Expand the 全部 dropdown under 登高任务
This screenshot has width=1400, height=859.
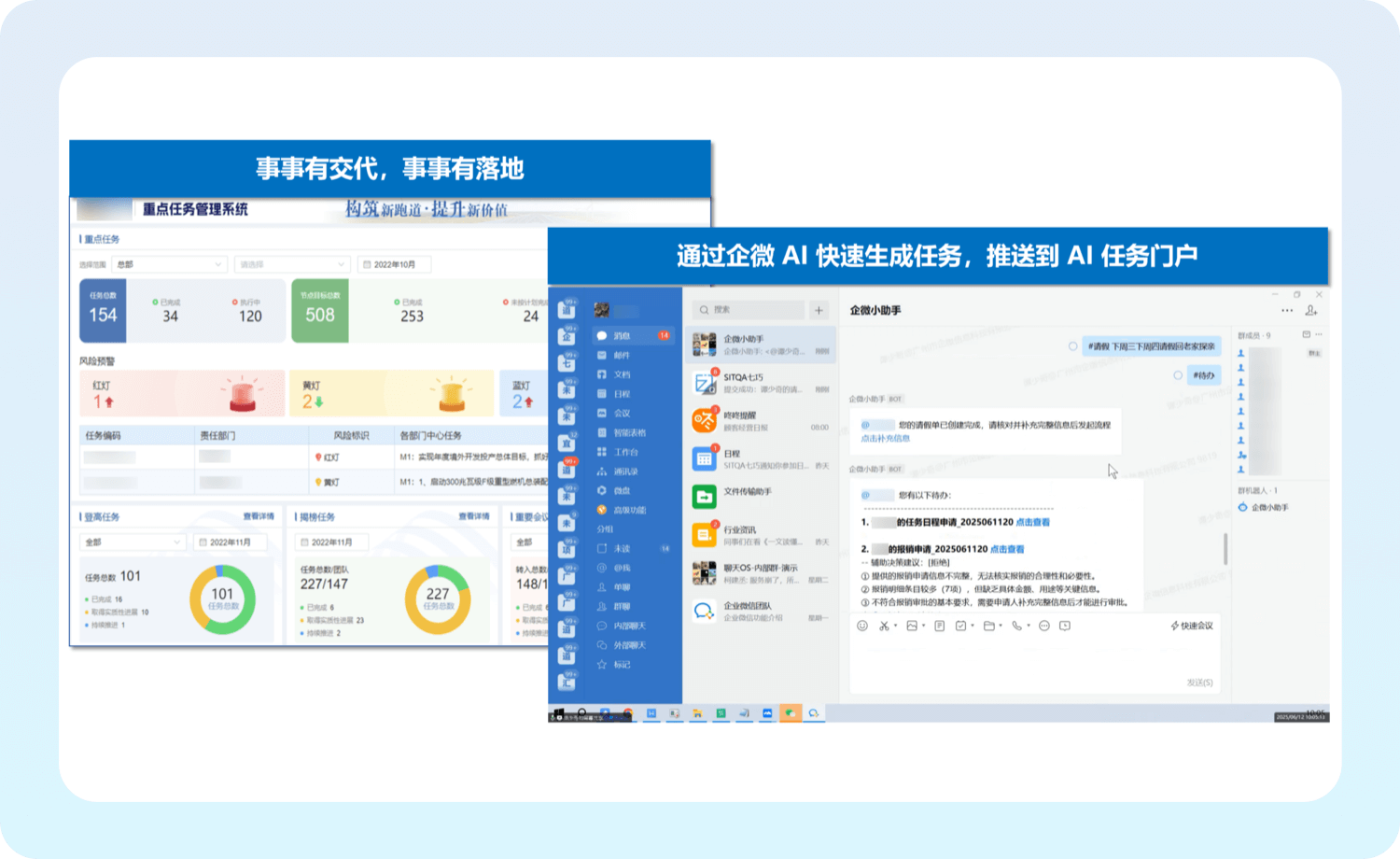pos(133,542)
